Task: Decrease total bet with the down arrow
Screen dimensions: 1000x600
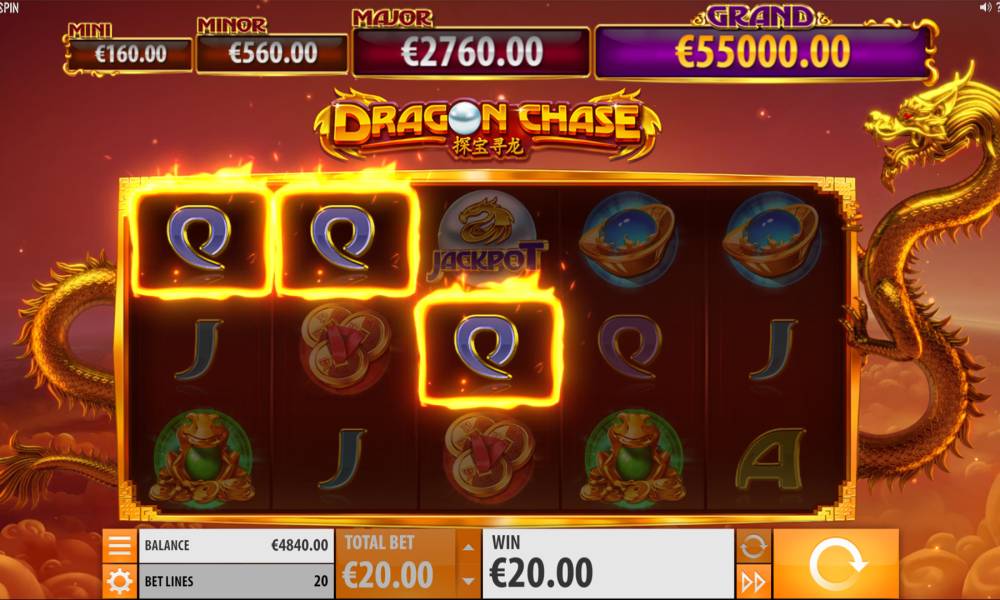Action: [x=468, y=581]
